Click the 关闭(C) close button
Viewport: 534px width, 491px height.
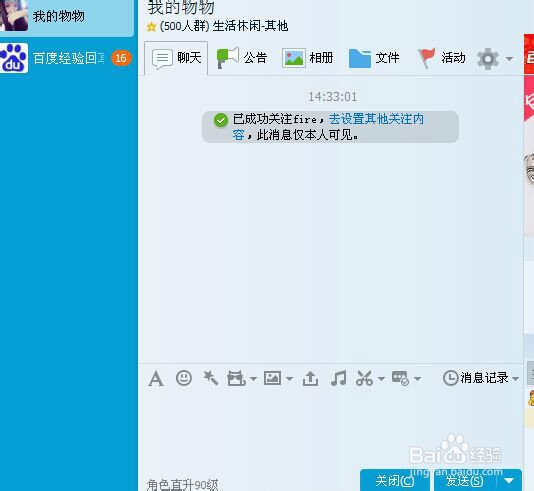point(395,481)
